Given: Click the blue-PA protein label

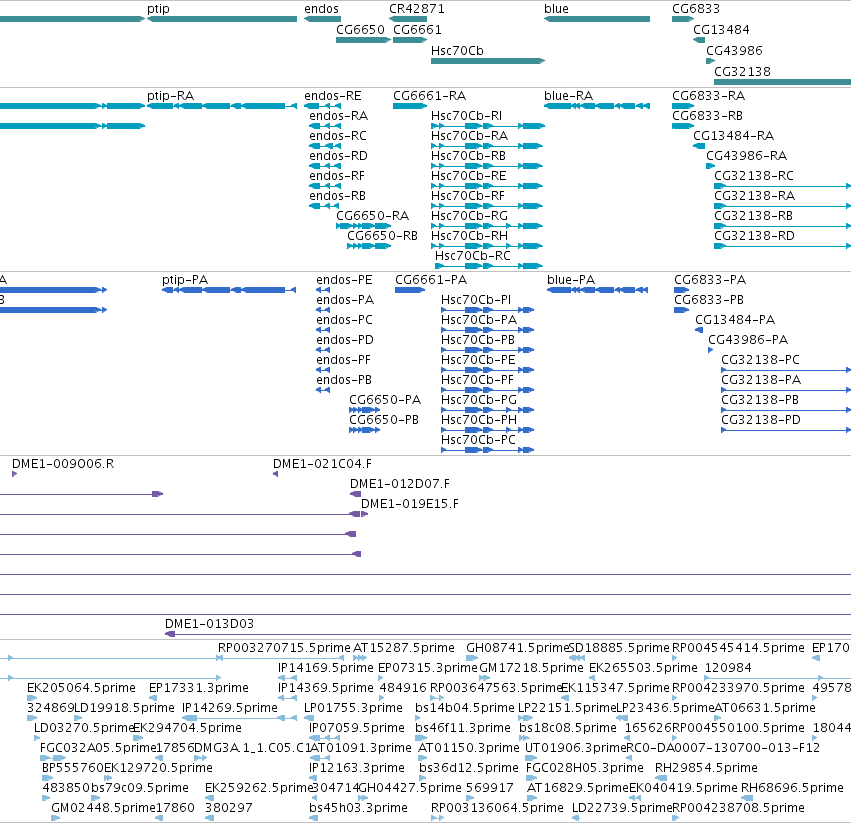Looking at the screenshot, I should 571,280.
